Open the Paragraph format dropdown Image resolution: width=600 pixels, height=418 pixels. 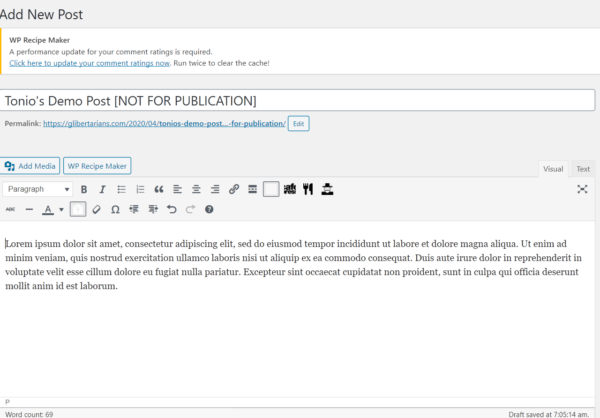(38, 189)
